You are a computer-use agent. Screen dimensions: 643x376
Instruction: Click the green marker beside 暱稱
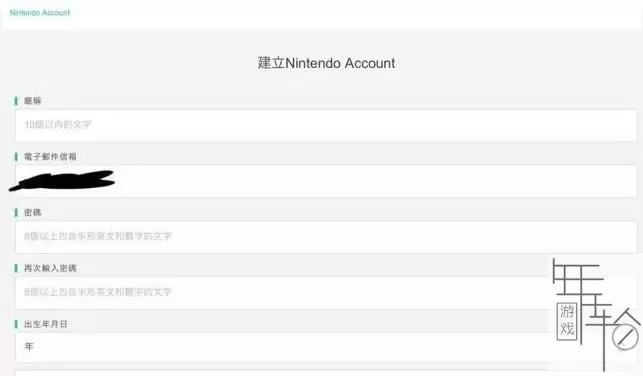tap(16, 101)
